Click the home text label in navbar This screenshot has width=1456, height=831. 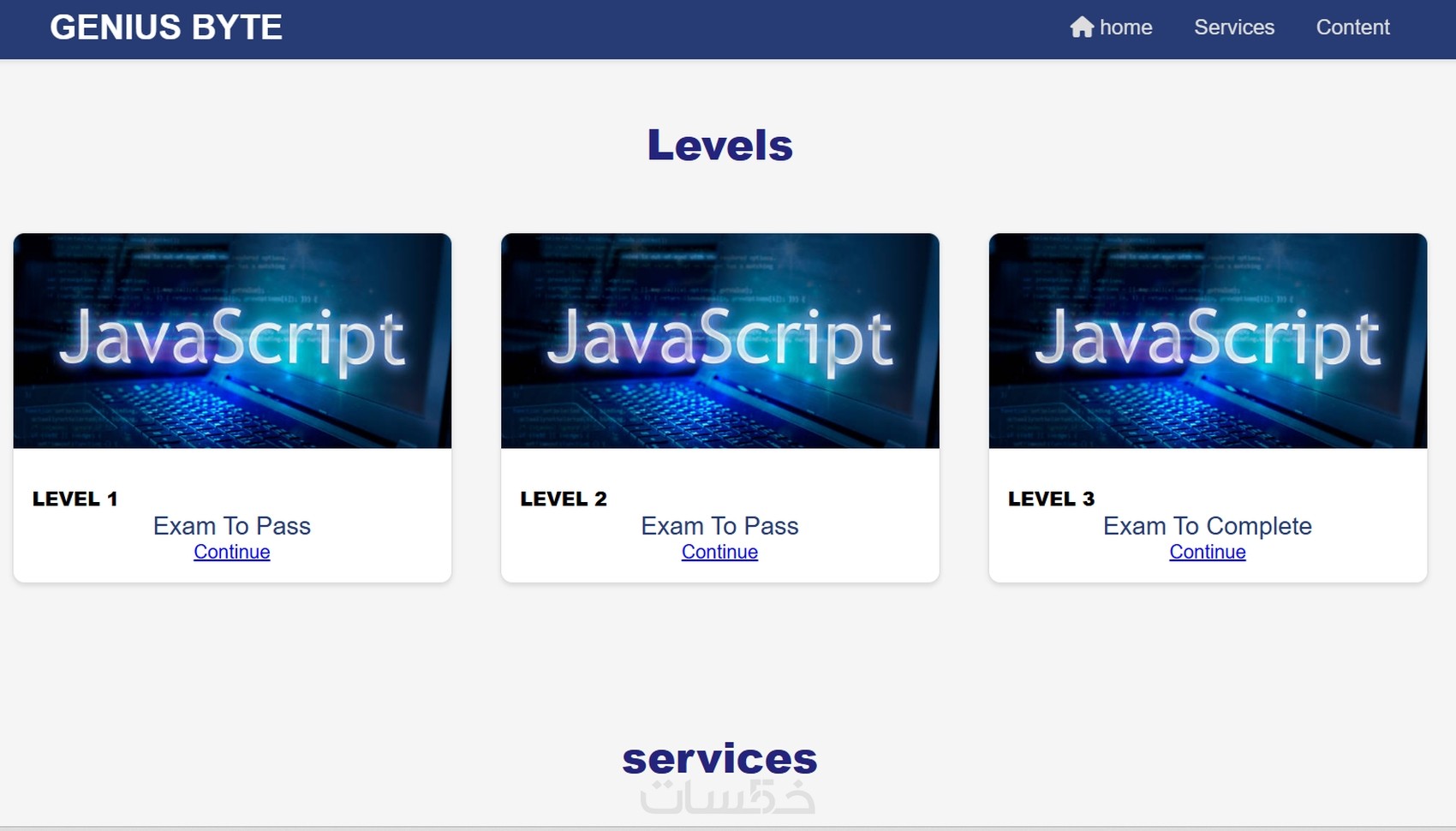coord(1125,27)
